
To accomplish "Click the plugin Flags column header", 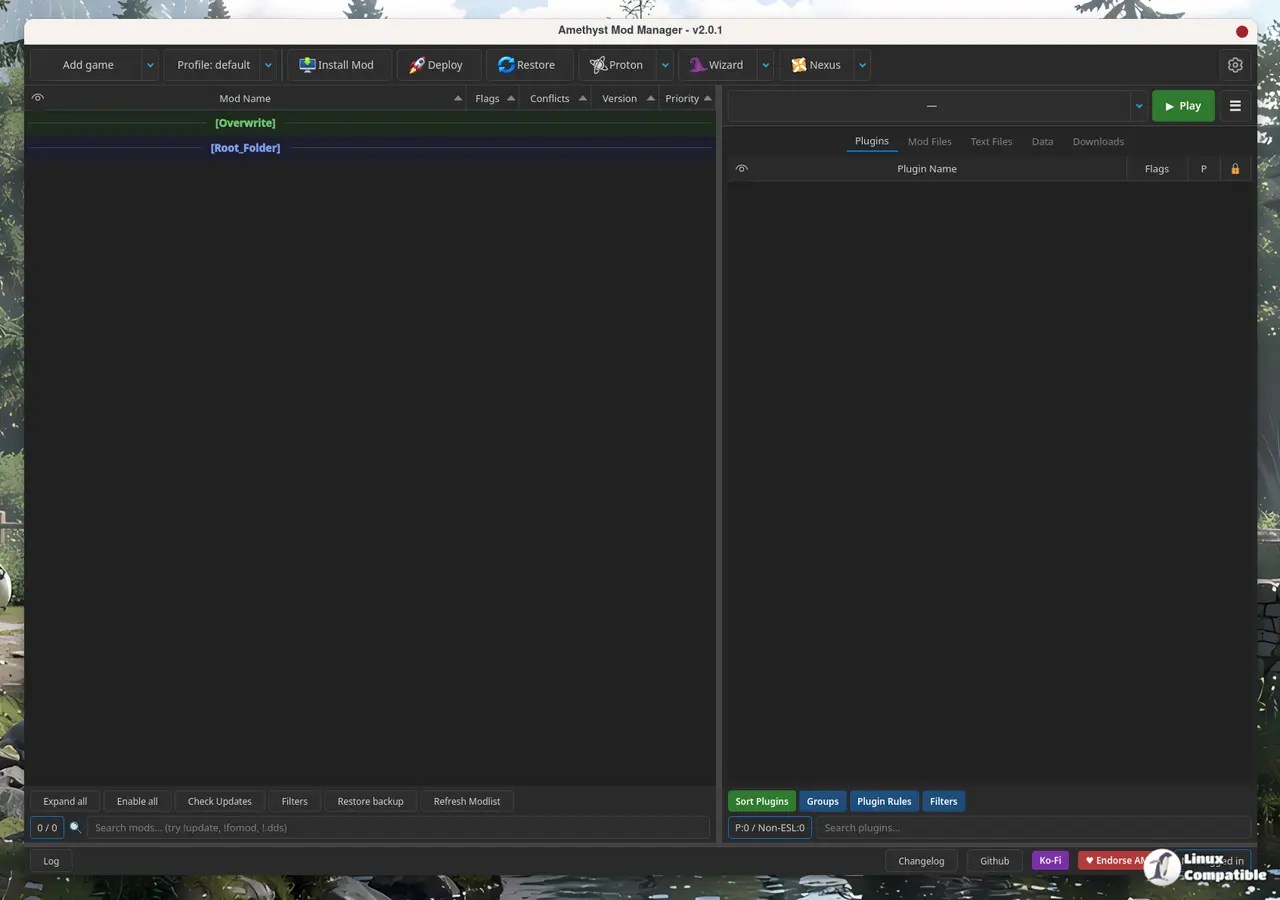I will coord(1157,169).
